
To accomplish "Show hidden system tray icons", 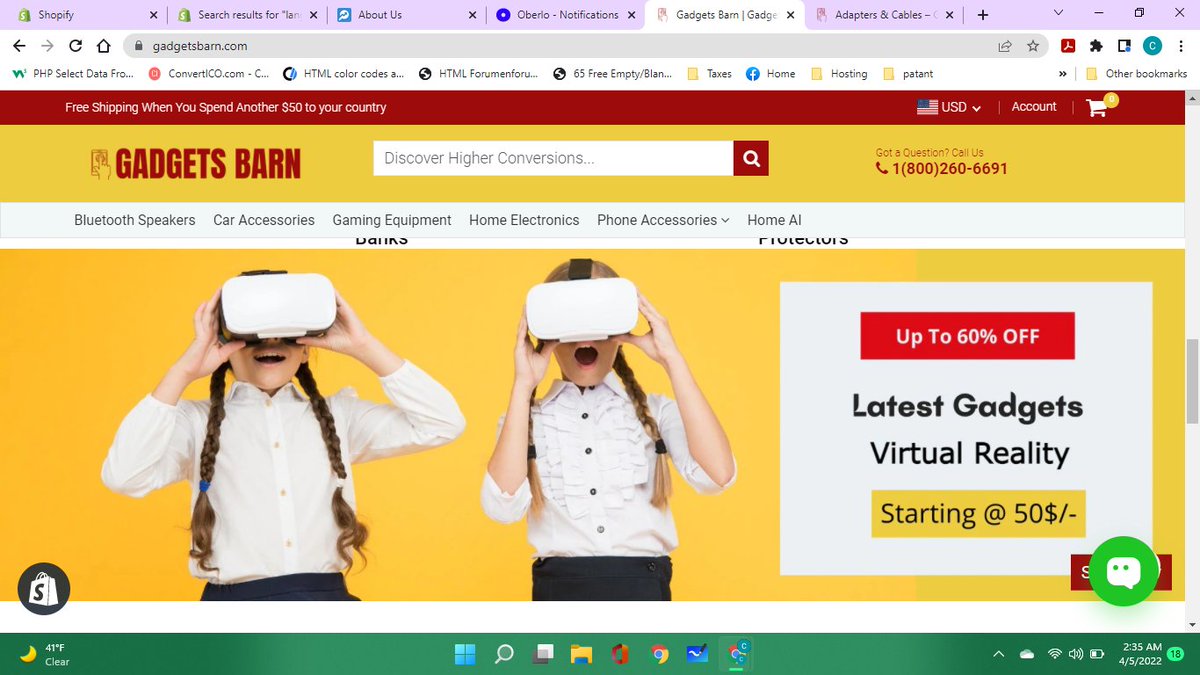I will 998,654.
